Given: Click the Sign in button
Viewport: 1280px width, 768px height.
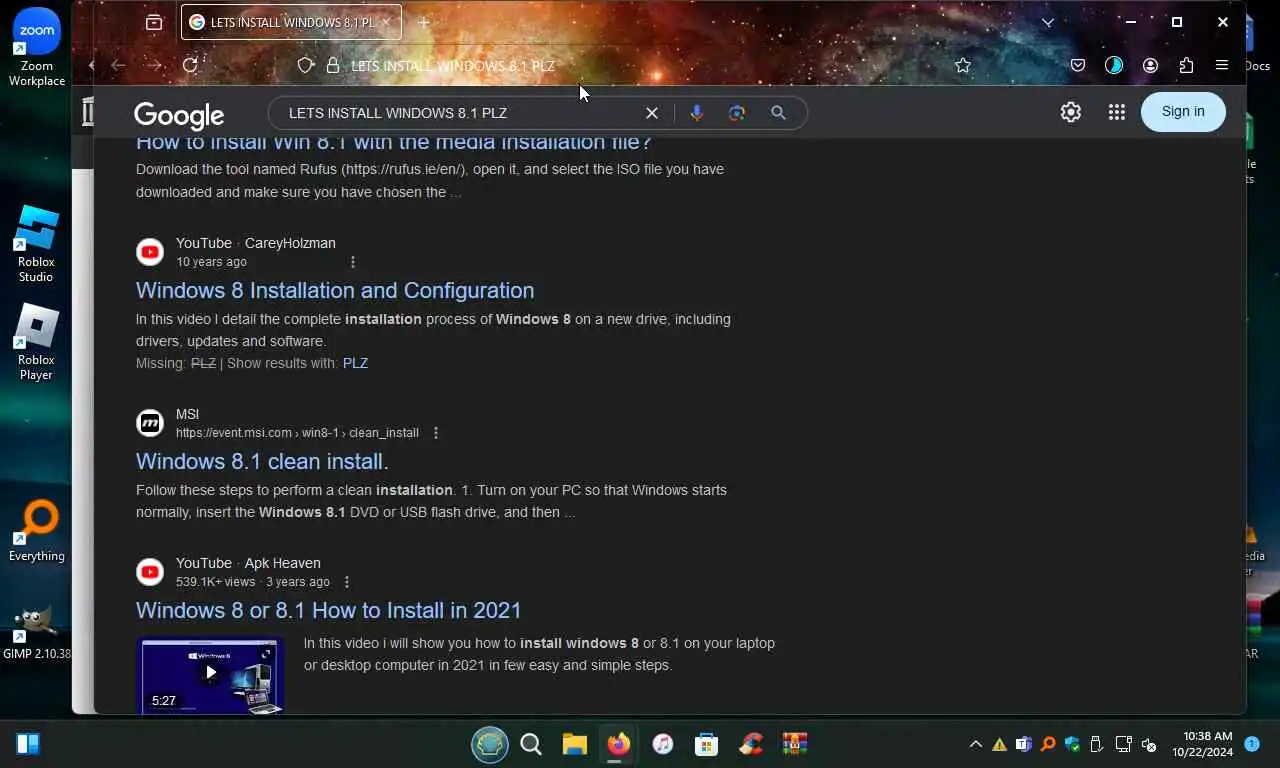Looking at the screenshot, I should click(1183, 112).
